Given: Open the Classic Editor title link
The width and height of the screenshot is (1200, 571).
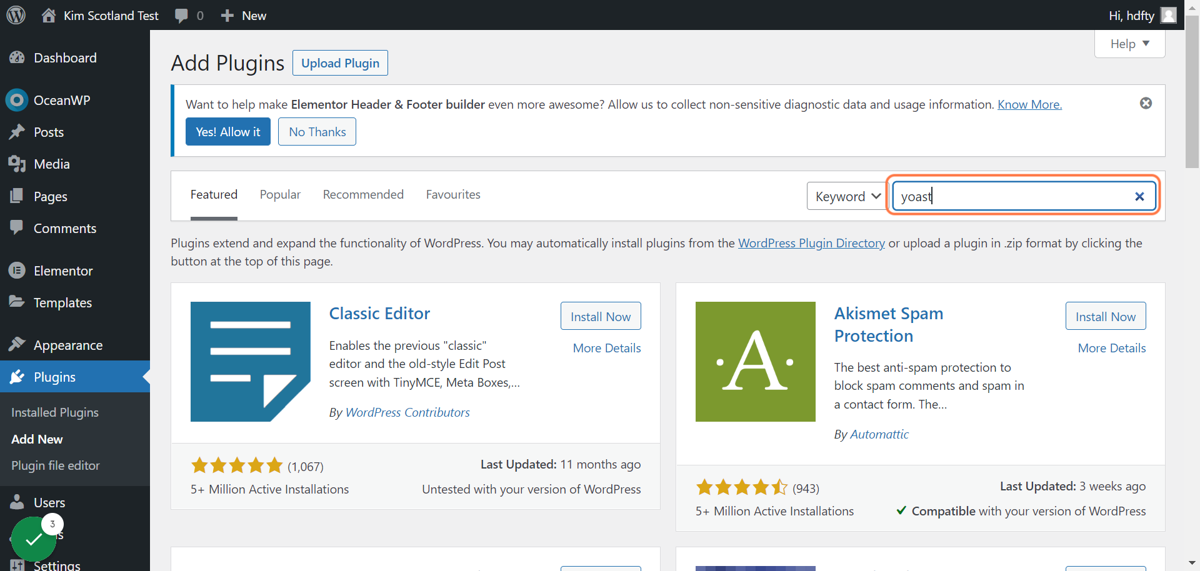Looking at the screenshot, I should tap(379, 313).
